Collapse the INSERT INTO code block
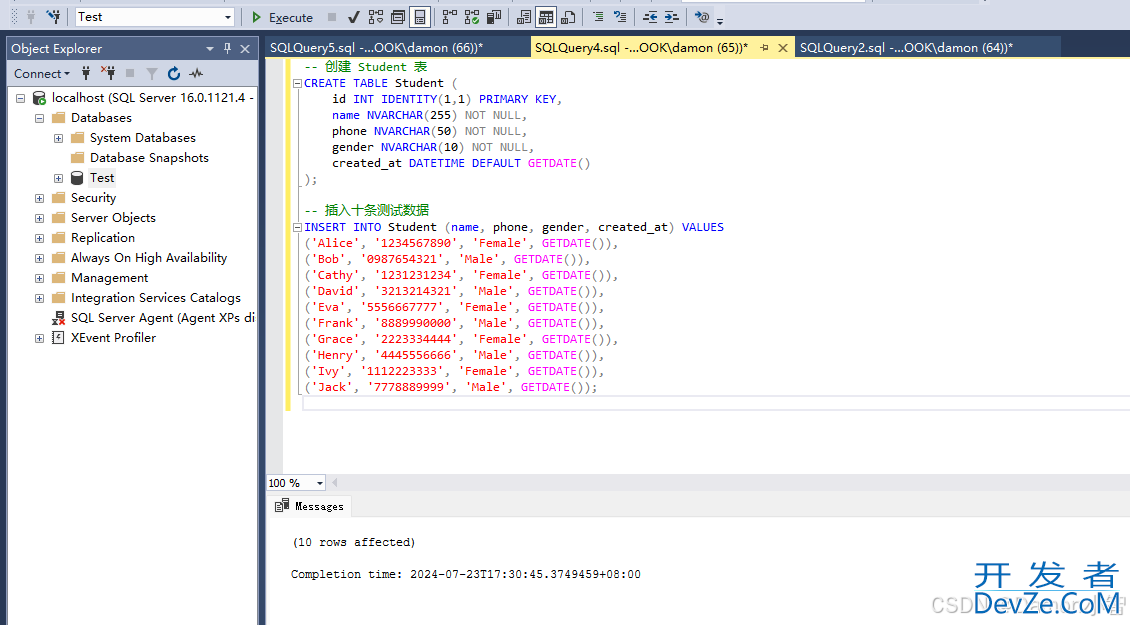Image resolution: width=1130 pixels, height=625 pixels. tap(297, 227)
